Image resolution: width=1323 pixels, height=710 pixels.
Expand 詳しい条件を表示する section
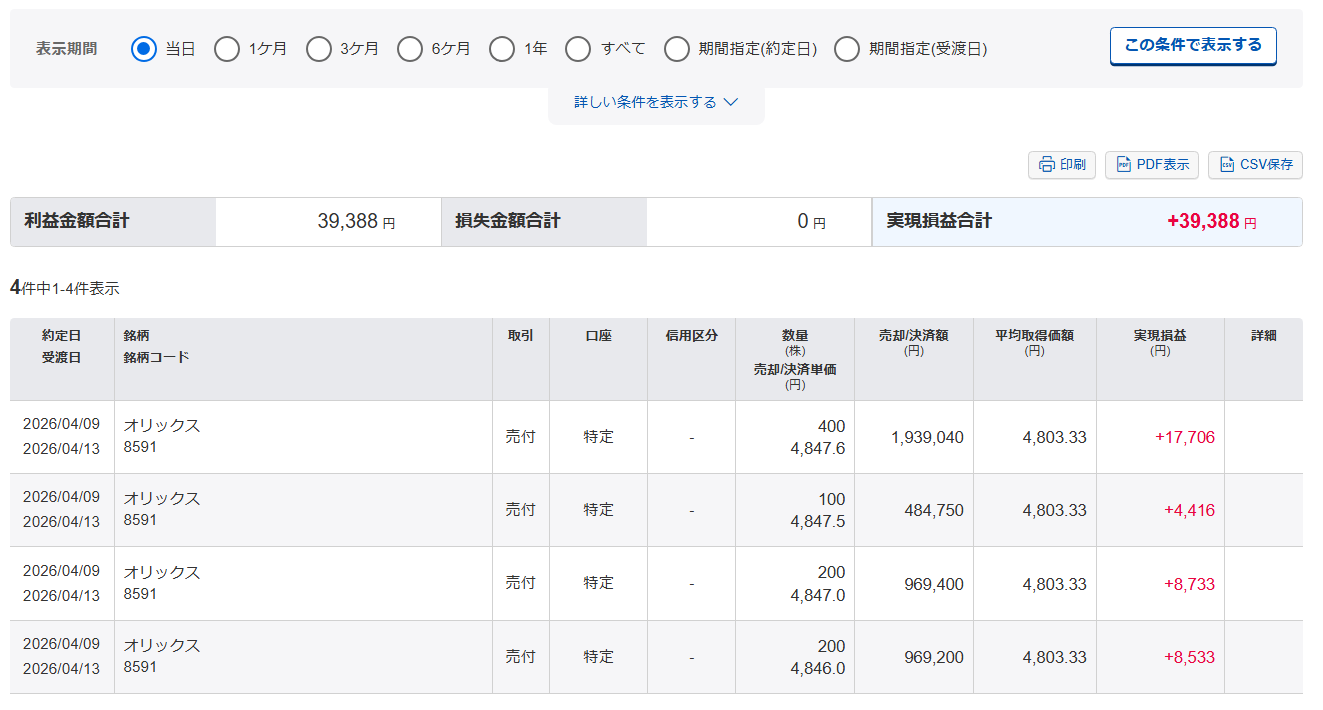pyautogui.click(x=645, y=102)
